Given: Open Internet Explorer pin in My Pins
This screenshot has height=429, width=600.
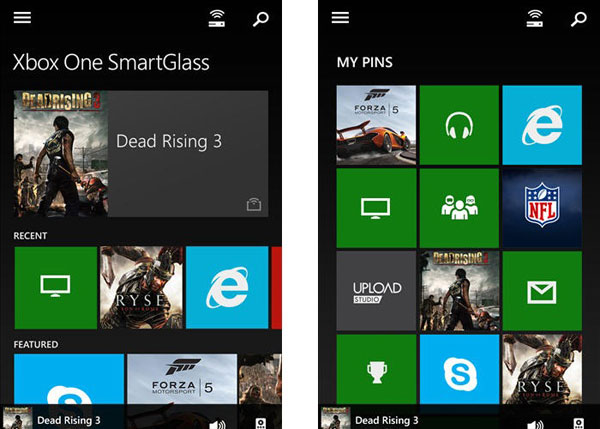Looking at the screenshot, I should click(x=542, y=125).
